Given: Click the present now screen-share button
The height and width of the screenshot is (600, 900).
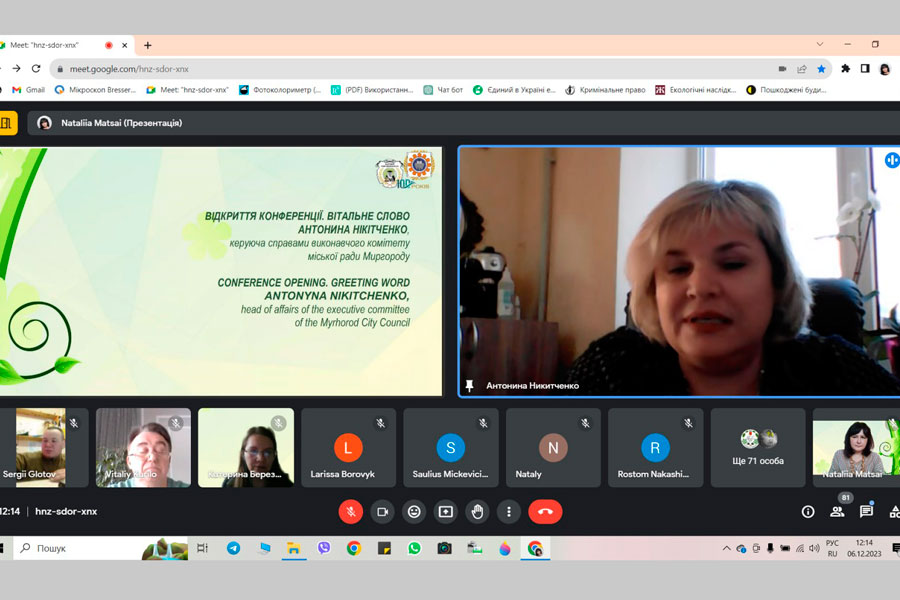Looking at the screenshot, I should [445, 512].
